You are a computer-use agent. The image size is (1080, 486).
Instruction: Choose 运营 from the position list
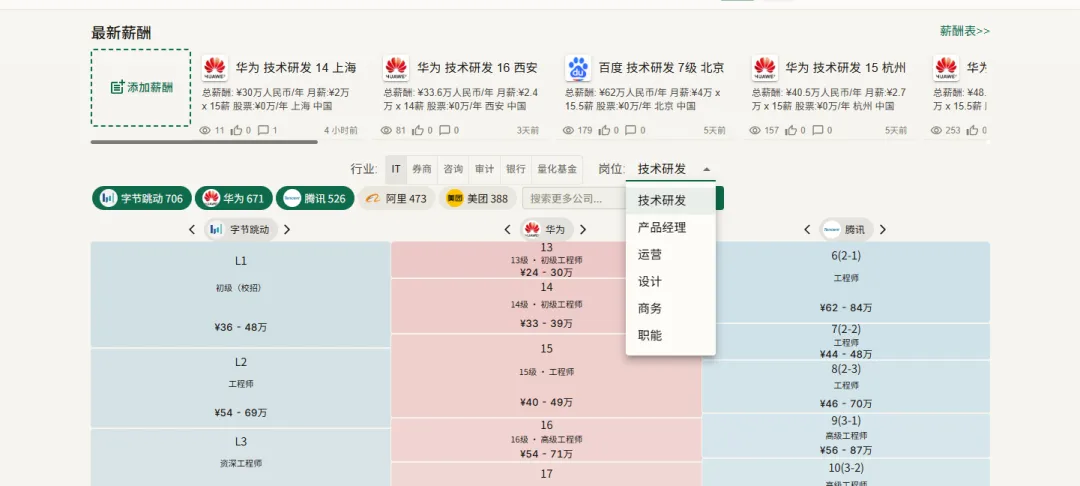click(x=671, y=255)
